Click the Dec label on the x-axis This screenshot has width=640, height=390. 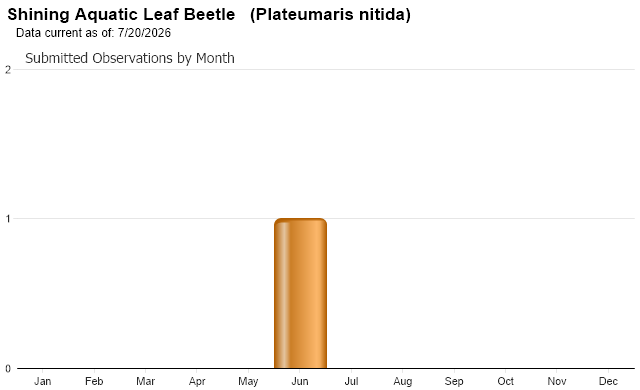click(x=608, y=381)
